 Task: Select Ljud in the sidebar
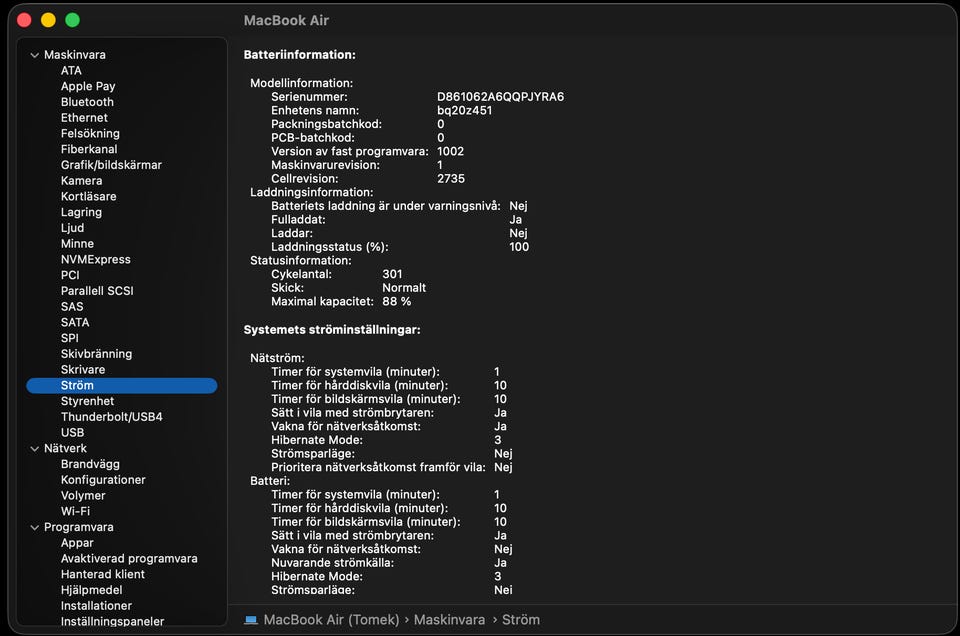[x=72, y=228]
